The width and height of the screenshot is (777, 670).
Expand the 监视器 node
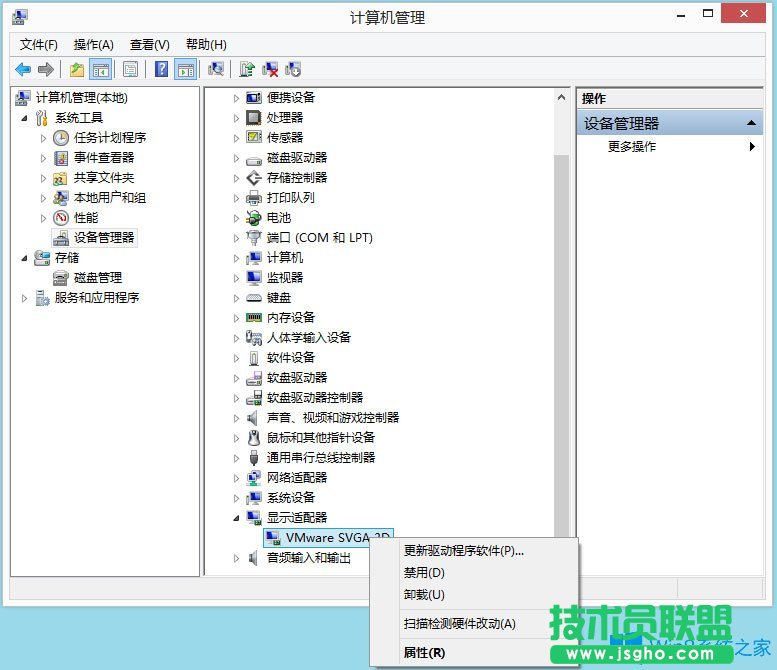[x=236, y=278]
